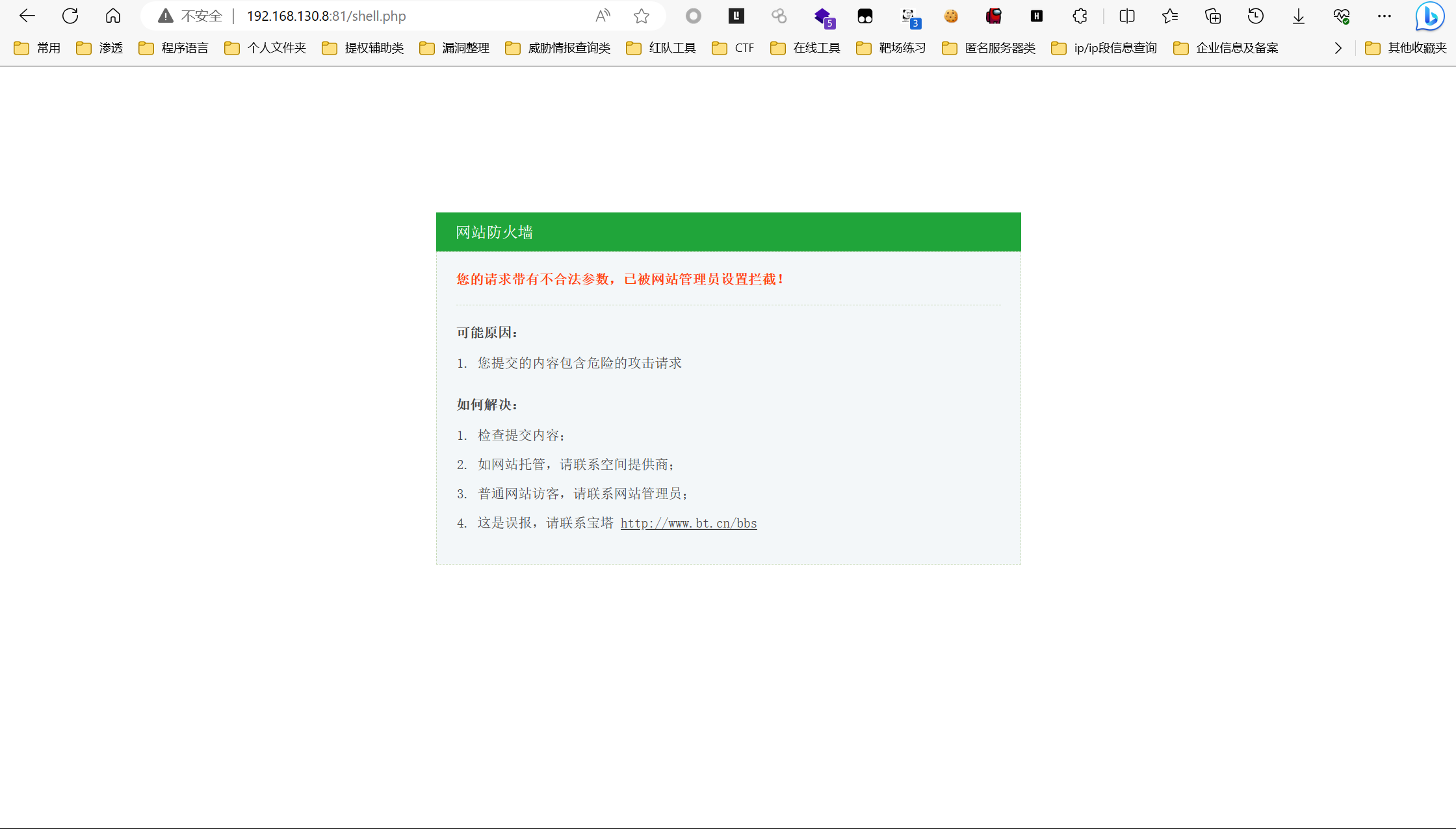Open the 常用 bookmarks folder
This screenshot has height=829, width=1456.
pos(37,47)
